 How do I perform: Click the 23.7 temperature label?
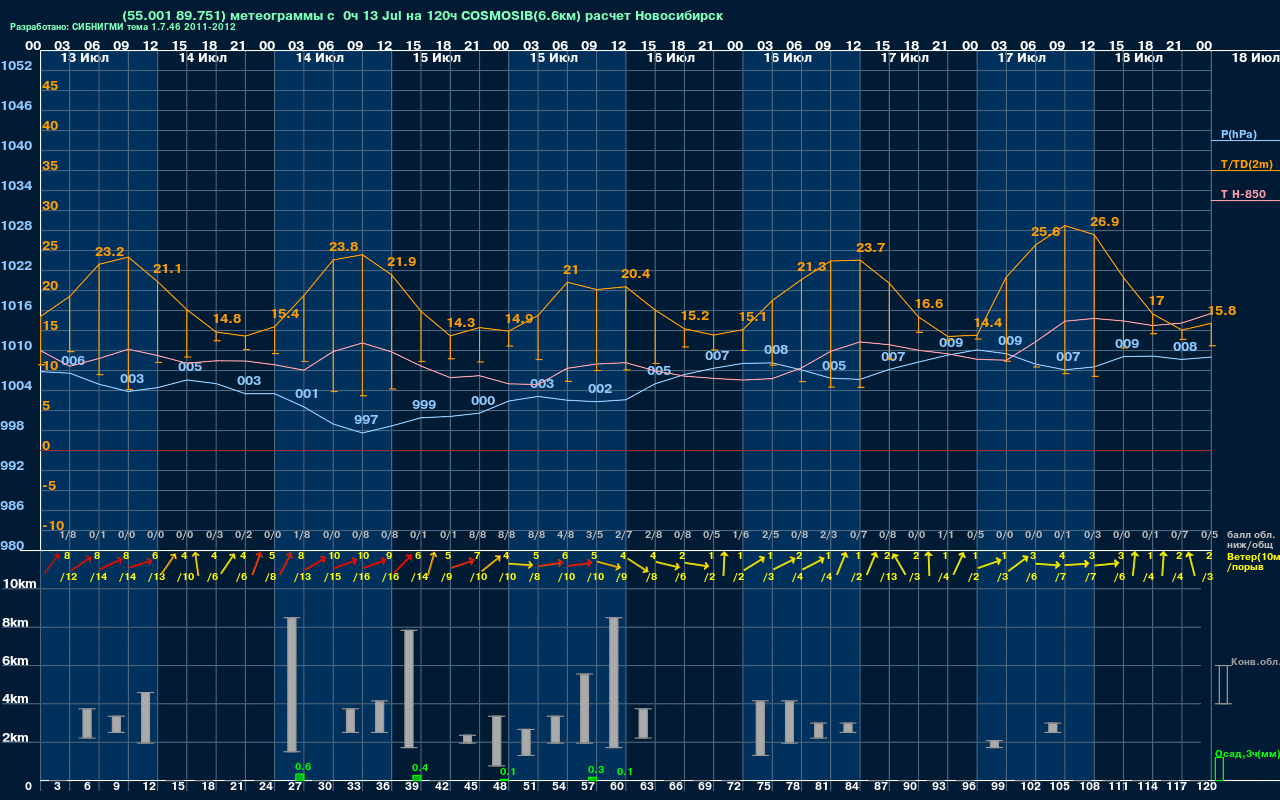coord(871,248)
